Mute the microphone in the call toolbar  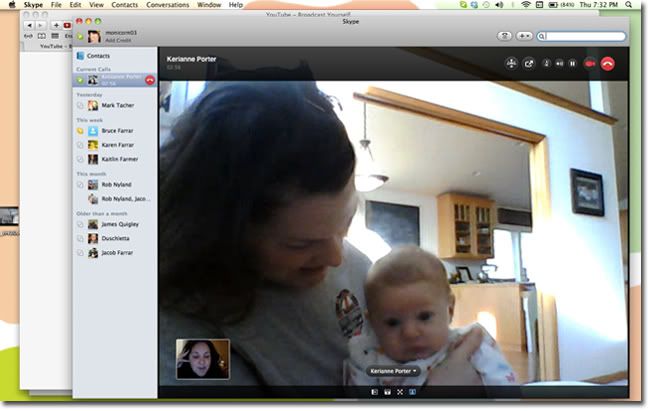click(x=546, y=64)
